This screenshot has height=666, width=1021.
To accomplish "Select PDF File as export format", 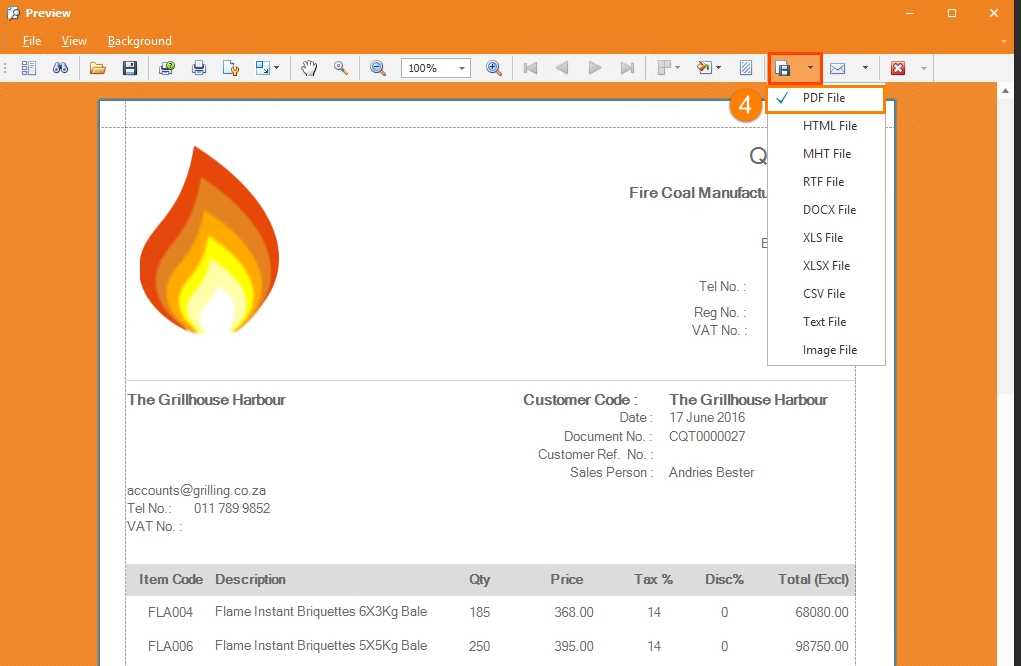I will click(x=825, y=99).
